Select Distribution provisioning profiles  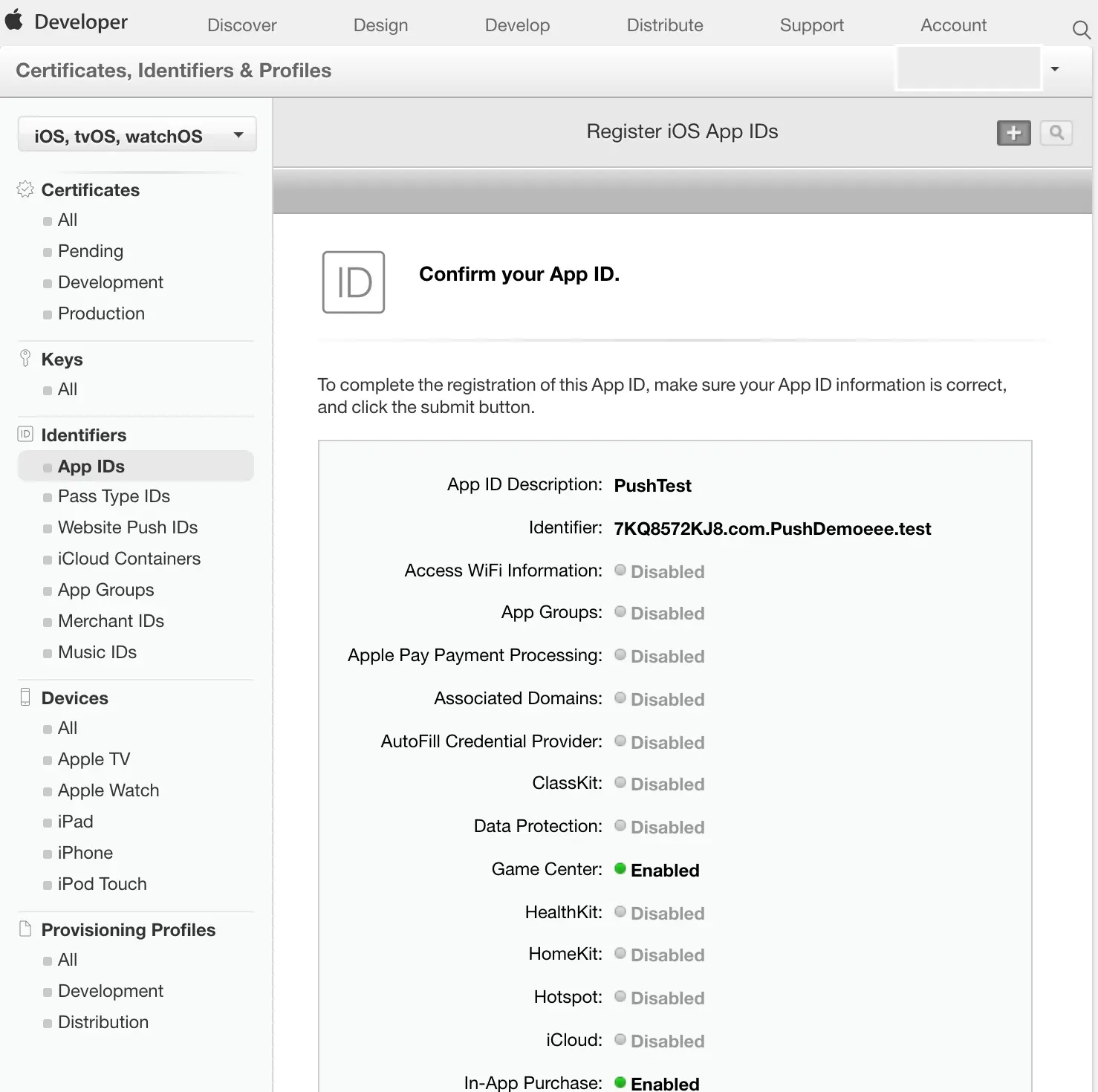pyautogui.click(x=103, y=1022)
